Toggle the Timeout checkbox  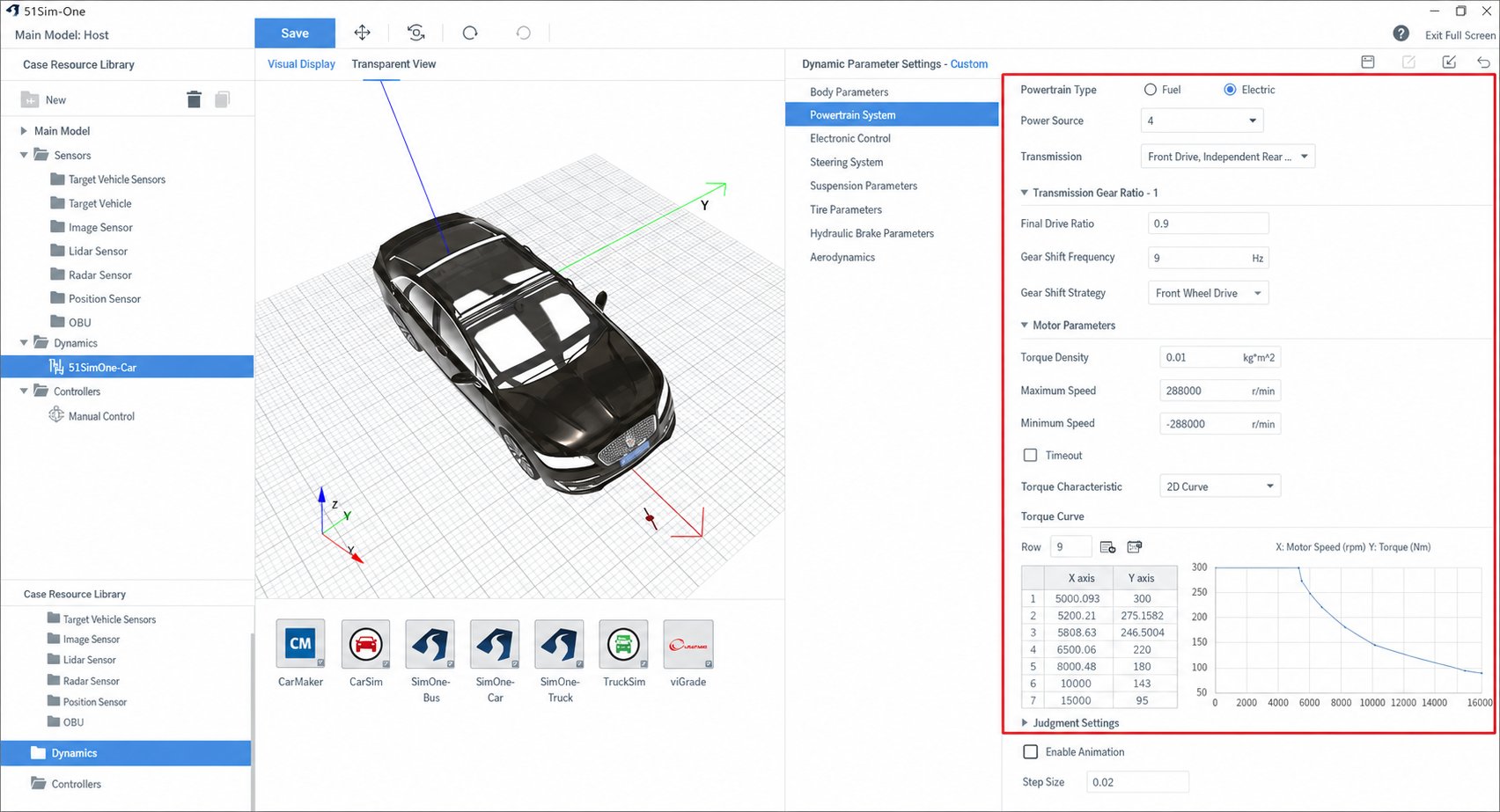click(1030, 456)
